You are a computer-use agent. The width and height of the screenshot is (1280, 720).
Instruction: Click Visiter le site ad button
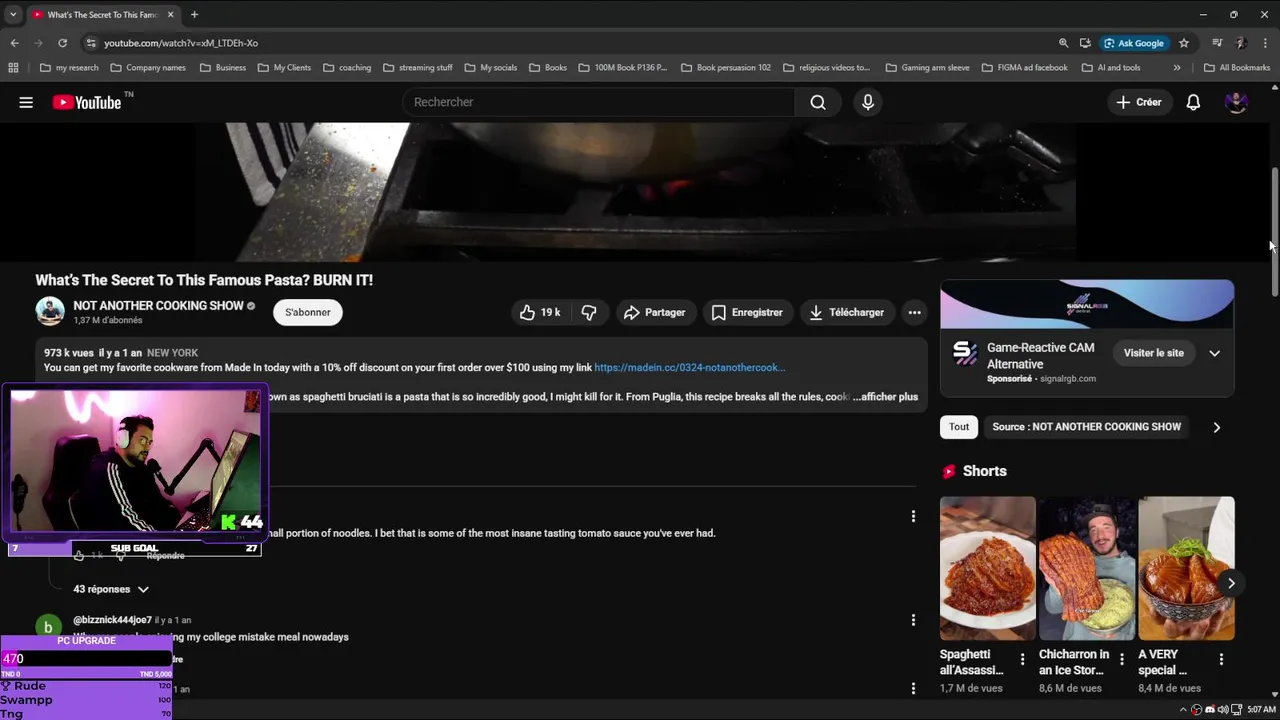[x=1153, y=353]
